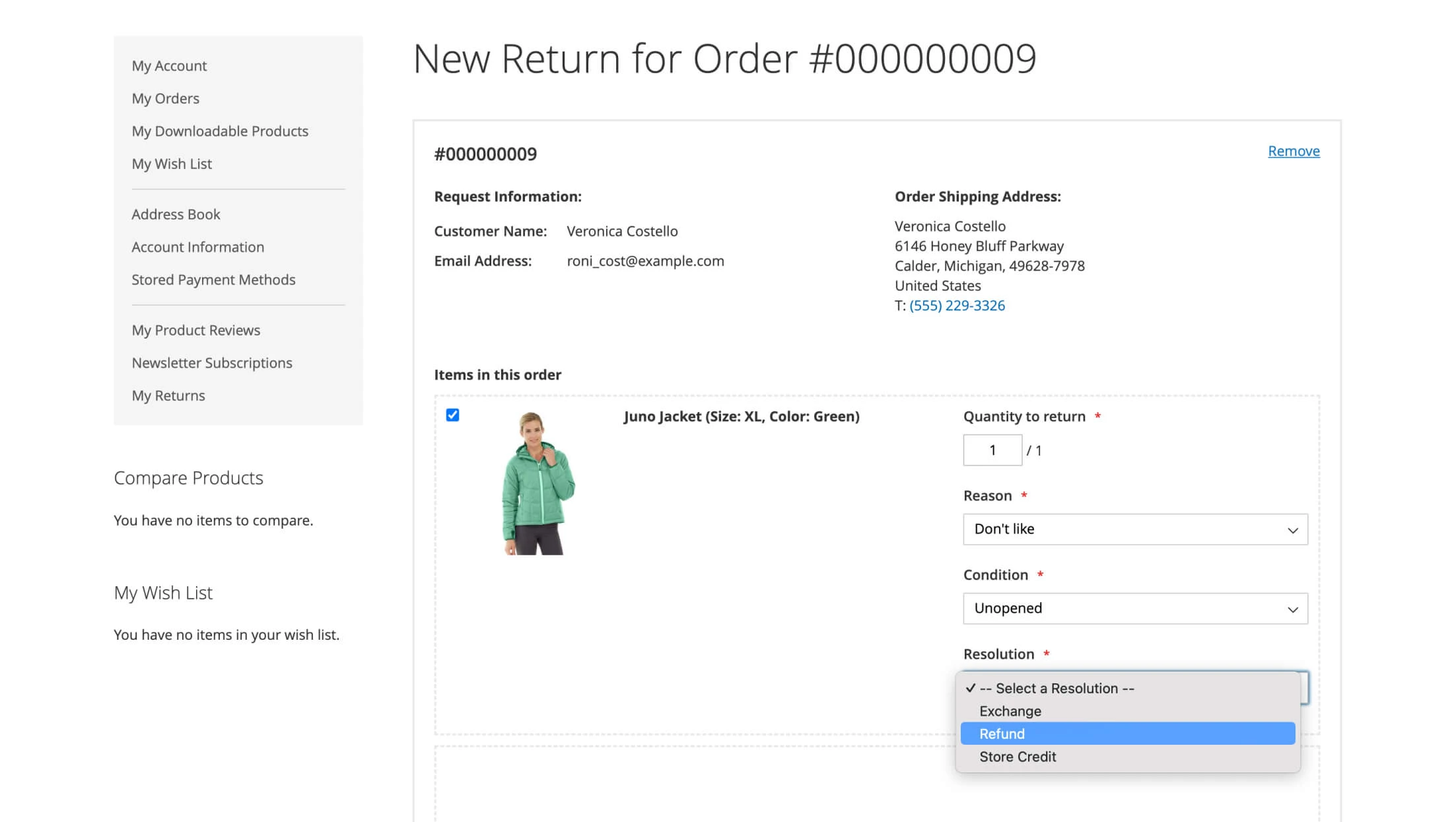Open Newsletter Subscriptions

point(212,362)
